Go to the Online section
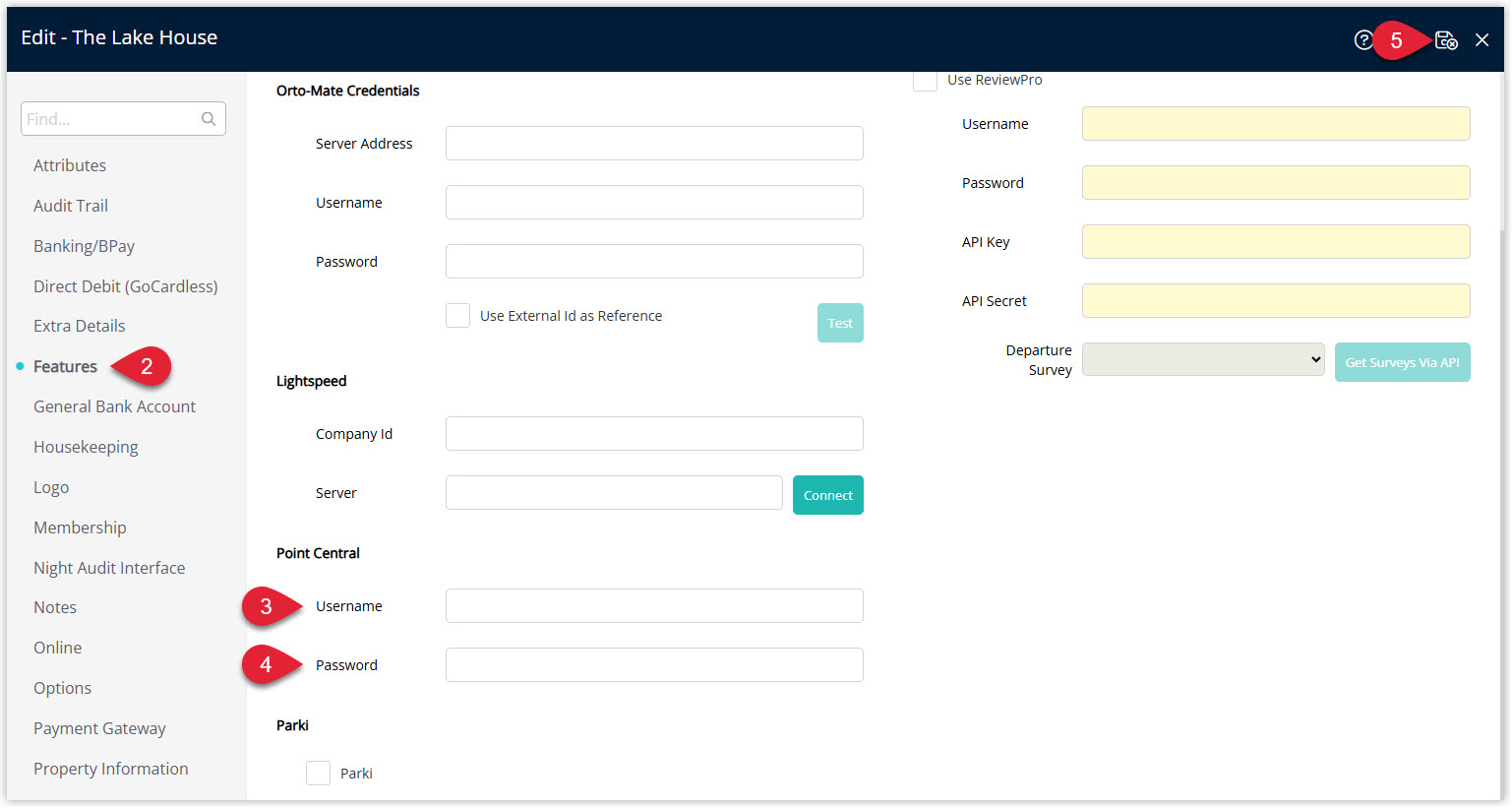1512x808 pixels. point(58,648)
